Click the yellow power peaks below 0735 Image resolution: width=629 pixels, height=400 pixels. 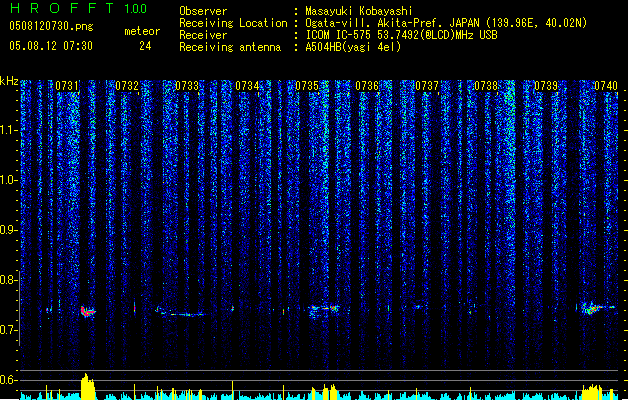click(325, 392)
